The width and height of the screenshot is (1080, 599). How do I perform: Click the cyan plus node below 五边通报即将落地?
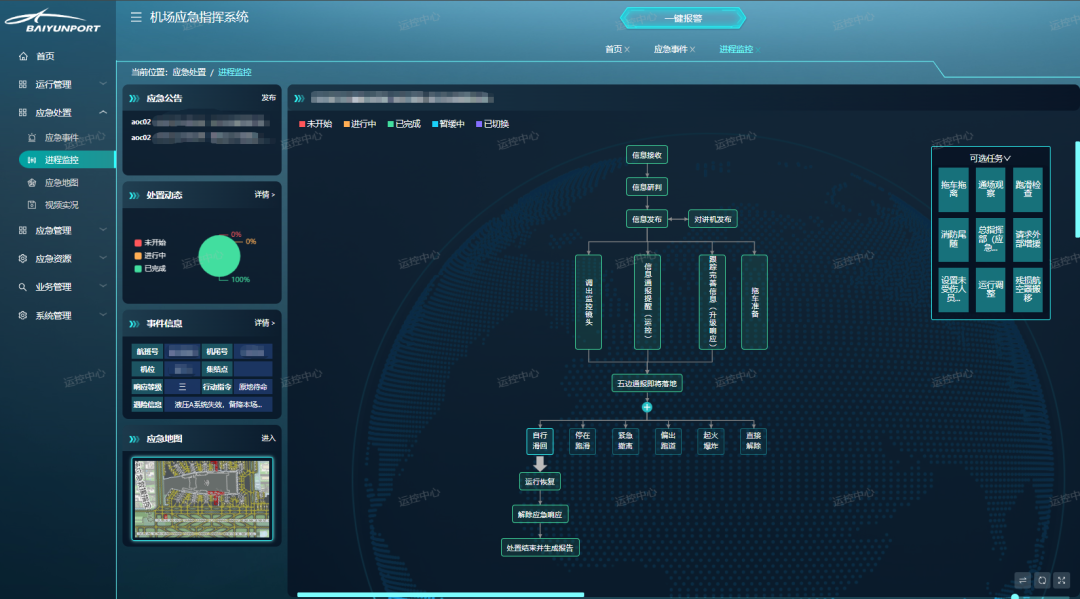click(647, 408)
